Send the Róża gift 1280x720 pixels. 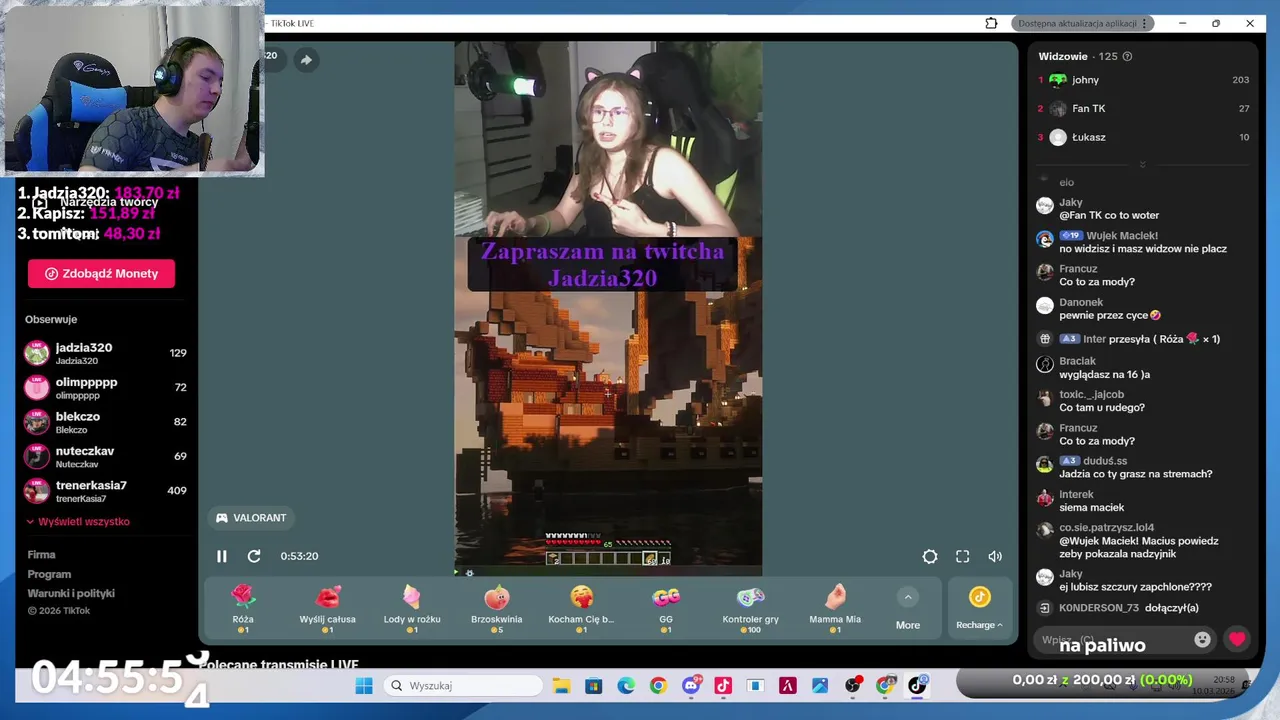coord(243,608)
